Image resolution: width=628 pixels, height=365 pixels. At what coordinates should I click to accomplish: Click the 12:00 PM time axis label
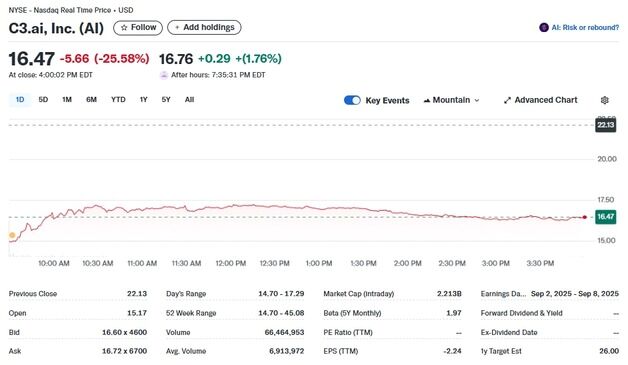231,263
